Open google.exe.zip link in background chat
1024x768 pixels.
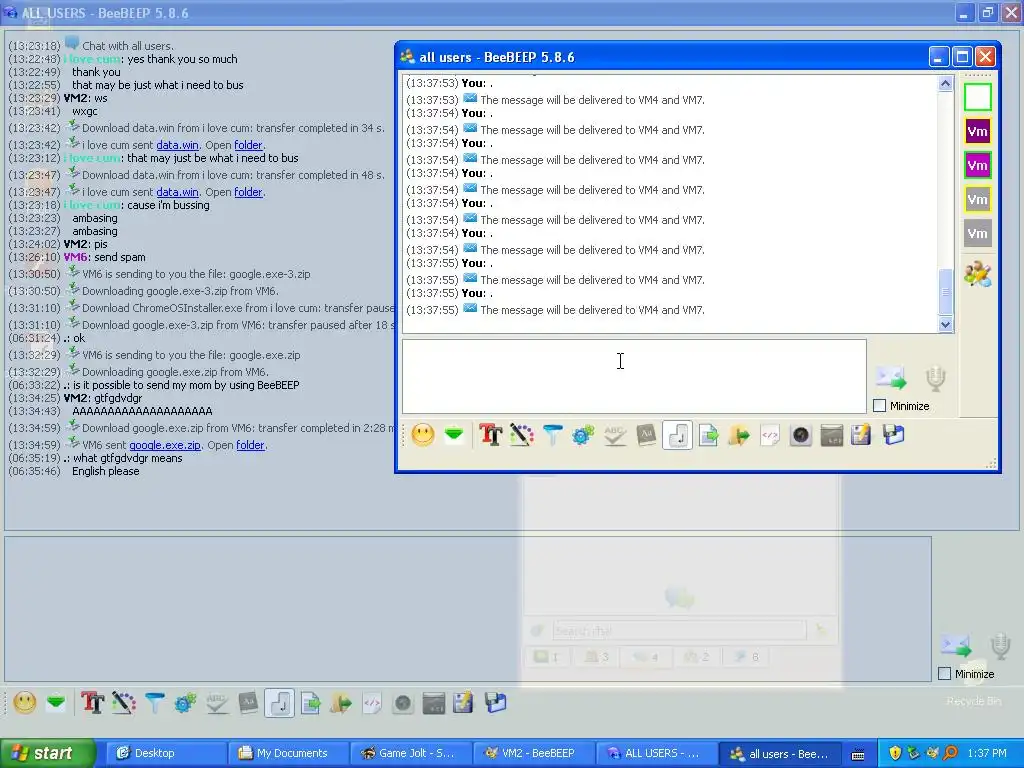point(165,445)
